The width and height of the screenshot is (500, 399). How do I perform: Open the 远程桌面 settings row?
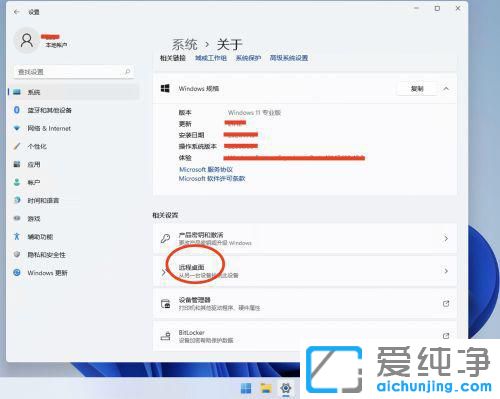tap(305, 271)
